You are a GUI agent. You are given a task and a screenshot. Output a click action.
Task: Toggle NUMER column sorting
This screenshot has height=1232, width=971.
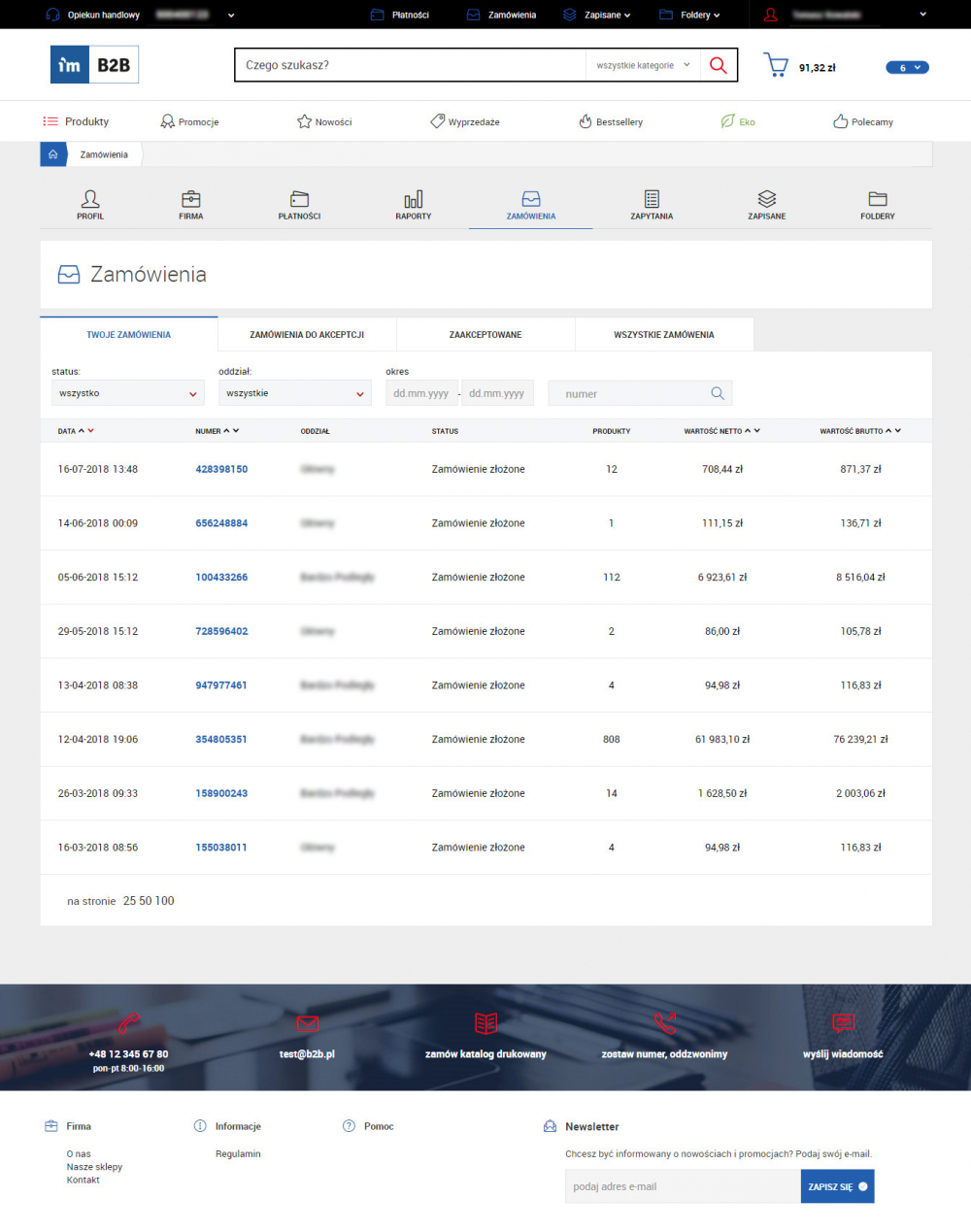(229, 430)
